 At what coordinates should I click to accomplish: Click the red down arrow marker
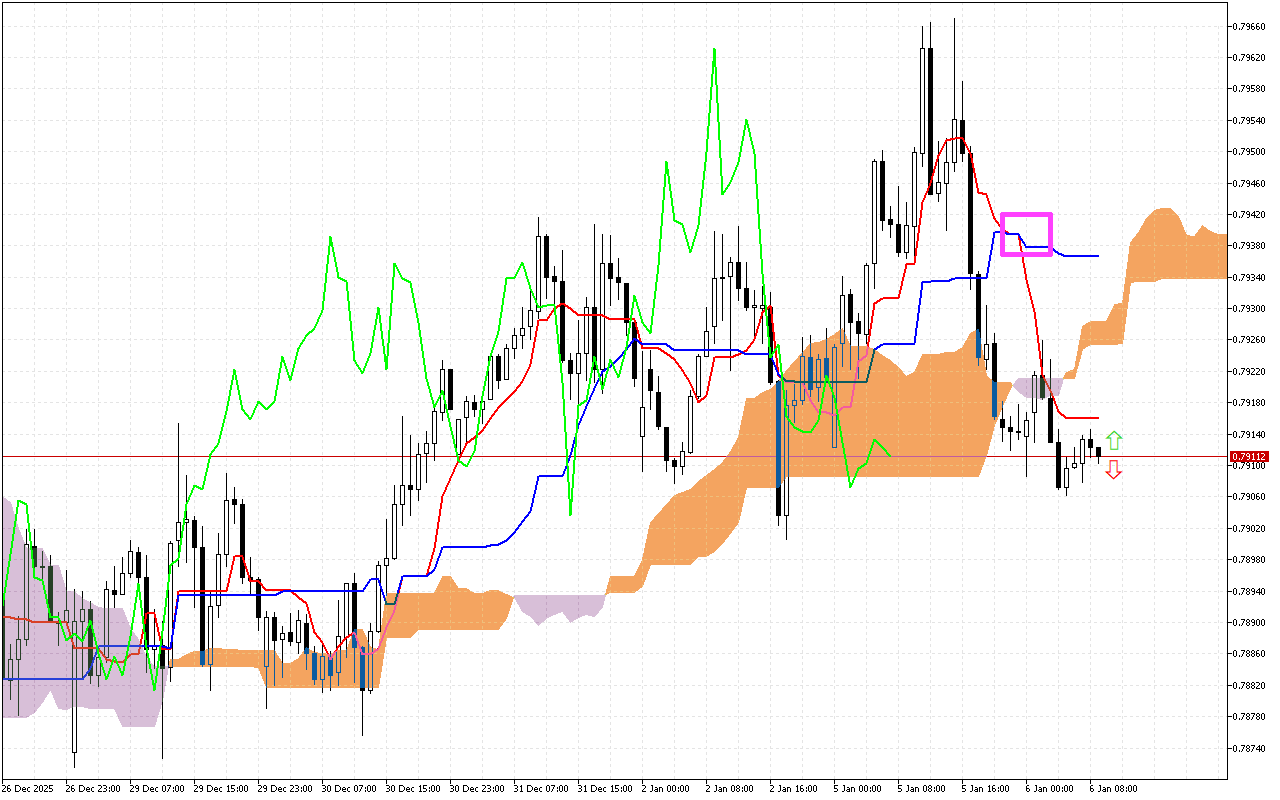(1114, 470)
